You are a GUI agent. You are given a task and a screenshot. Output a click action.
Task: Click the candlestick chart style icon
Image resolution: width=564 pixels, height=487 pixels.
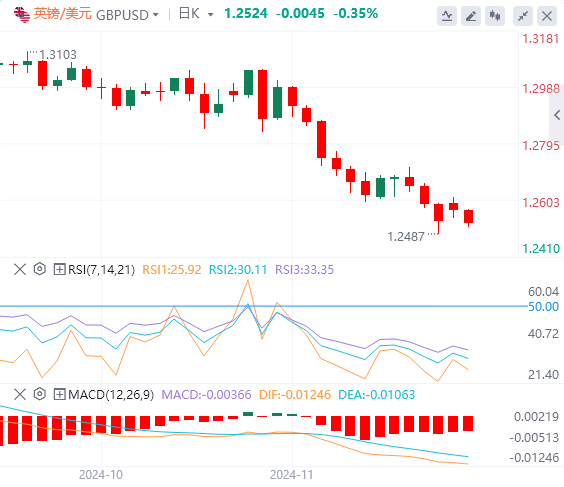[495, 16]
